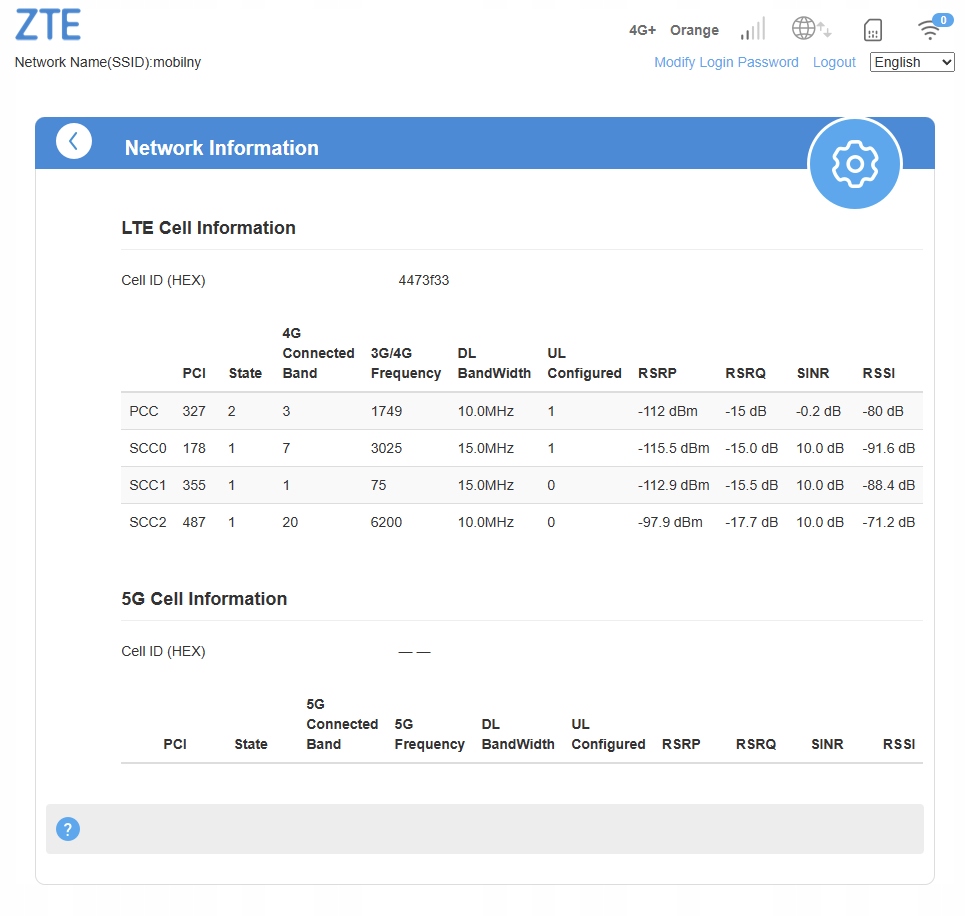Click the SCC1 frequency value 75
The image size is (966, 916).
click(x=378, y=485)
